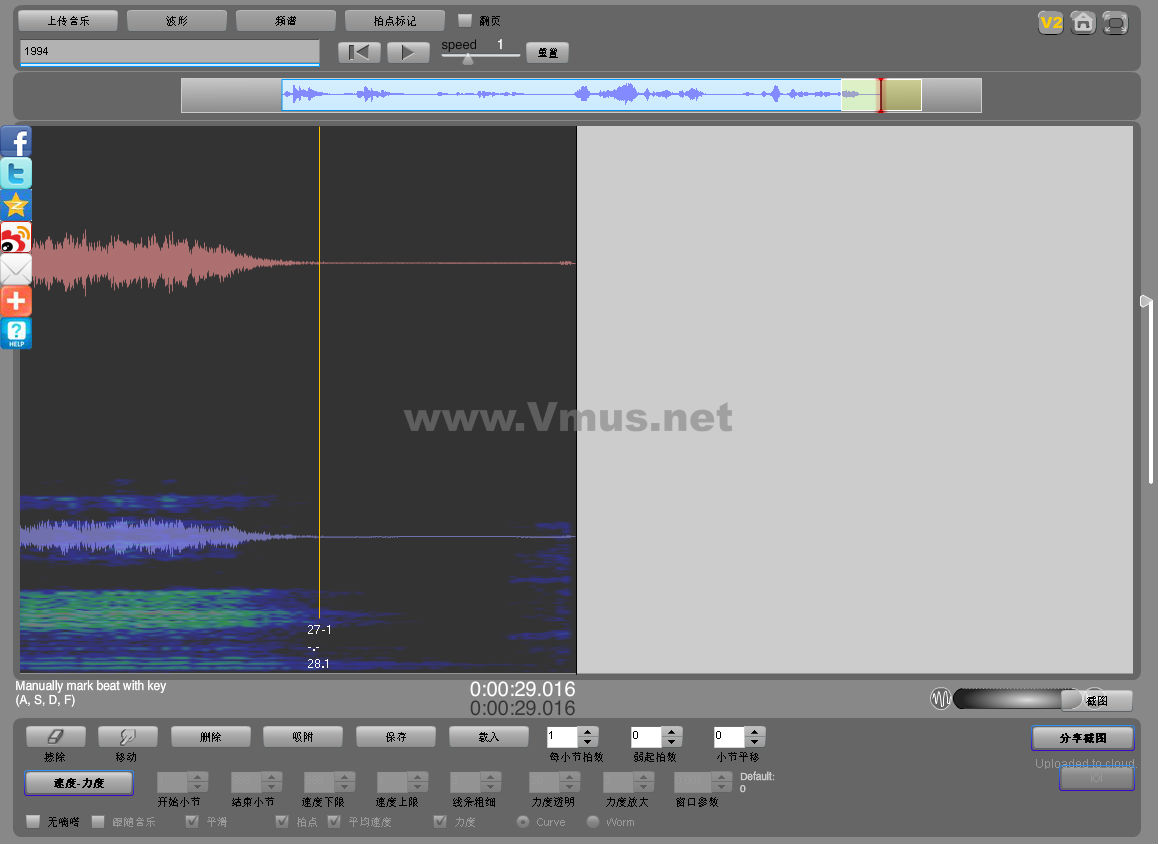This screenshot has height=844, width=1158.
Task: Switch to the 波形 waveform view
Action: 176,21
